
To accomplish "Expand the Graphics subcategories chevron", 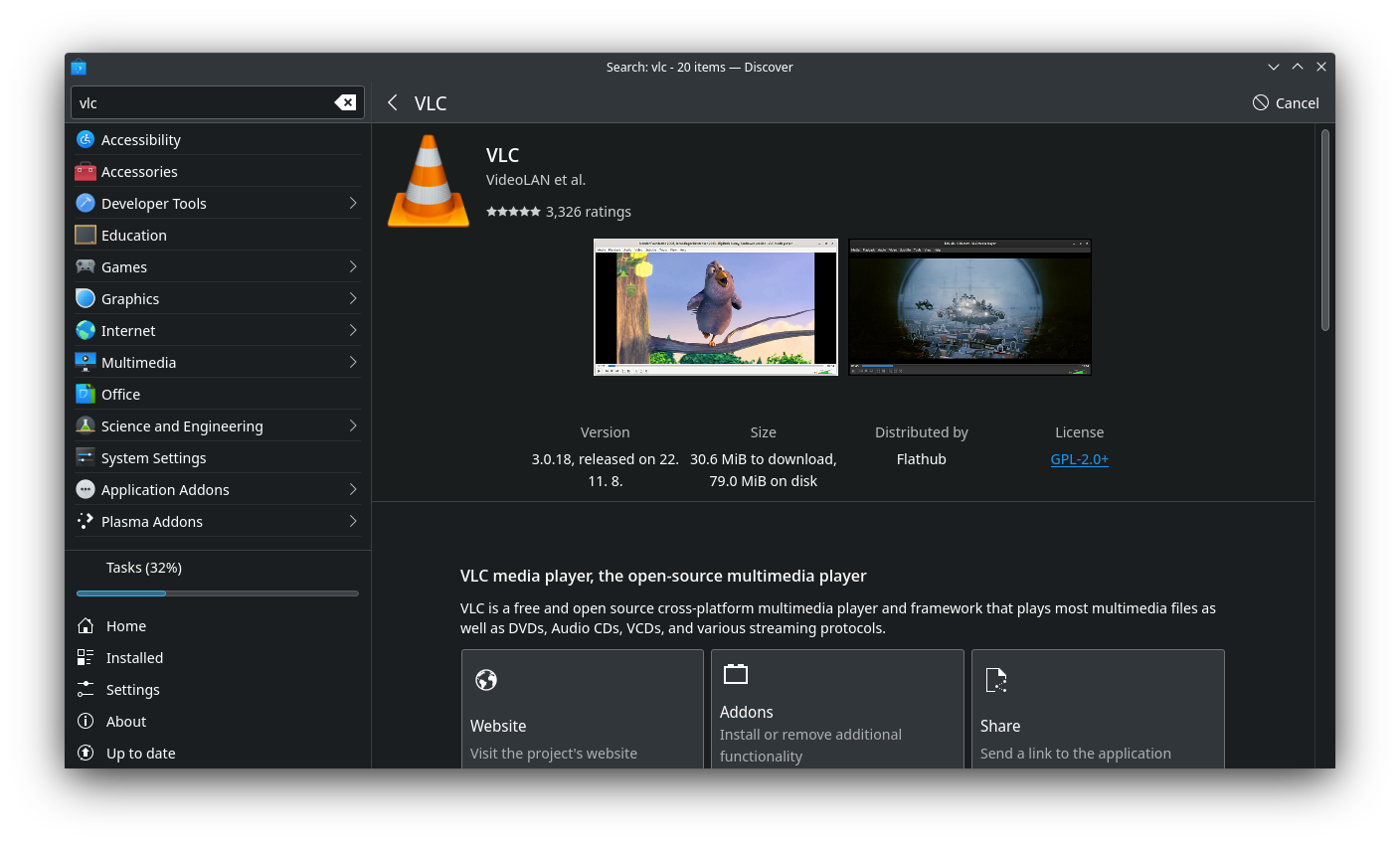I will pos(353,298).
